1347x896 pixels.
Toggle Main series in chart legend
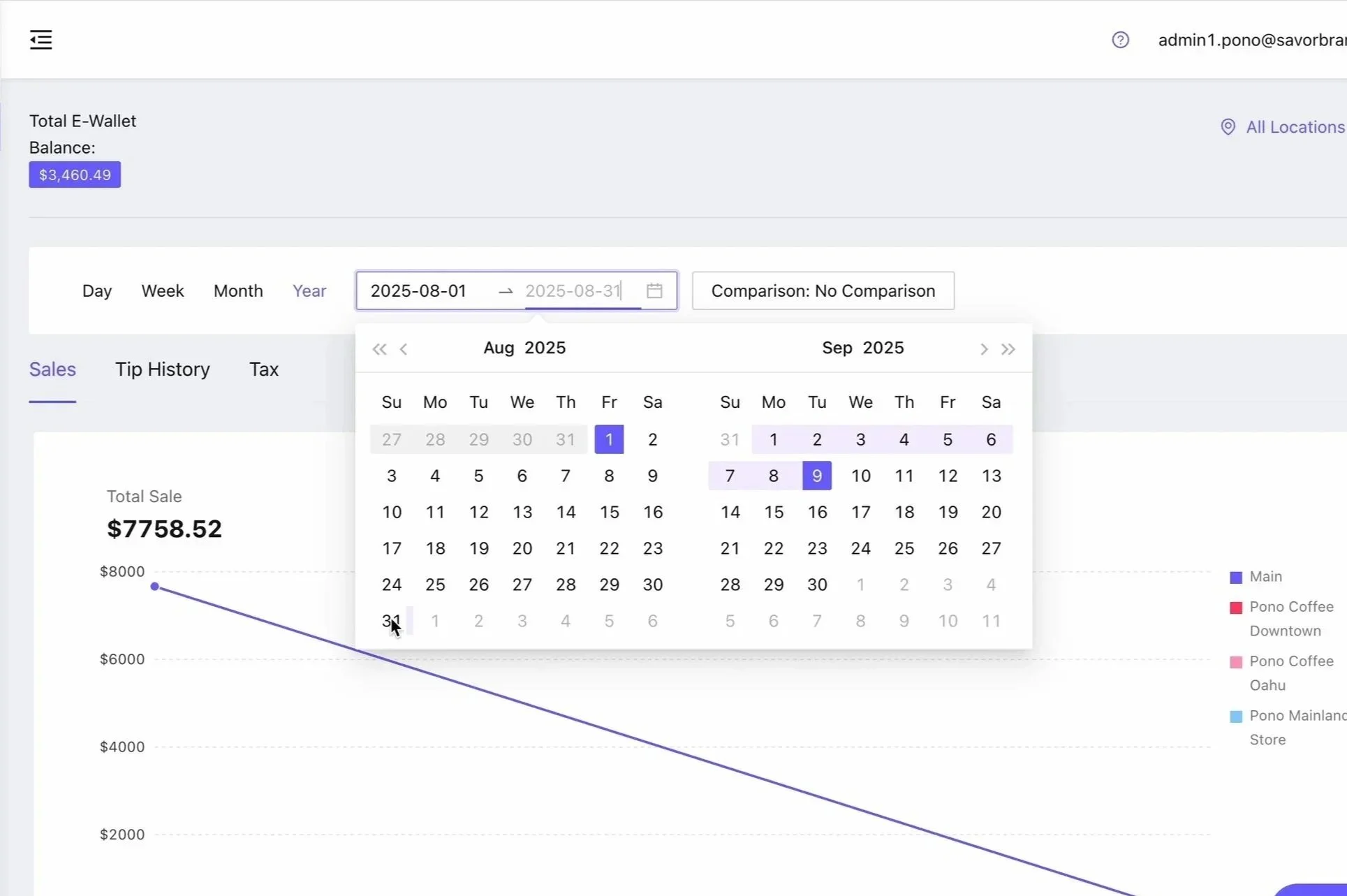[1265, 577]
